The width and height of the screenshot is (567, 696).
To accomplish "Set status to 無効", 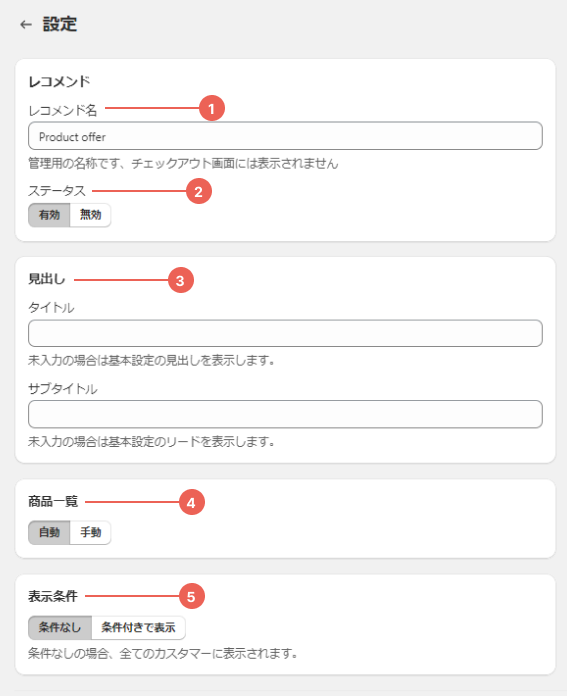I will click(90, 215).
